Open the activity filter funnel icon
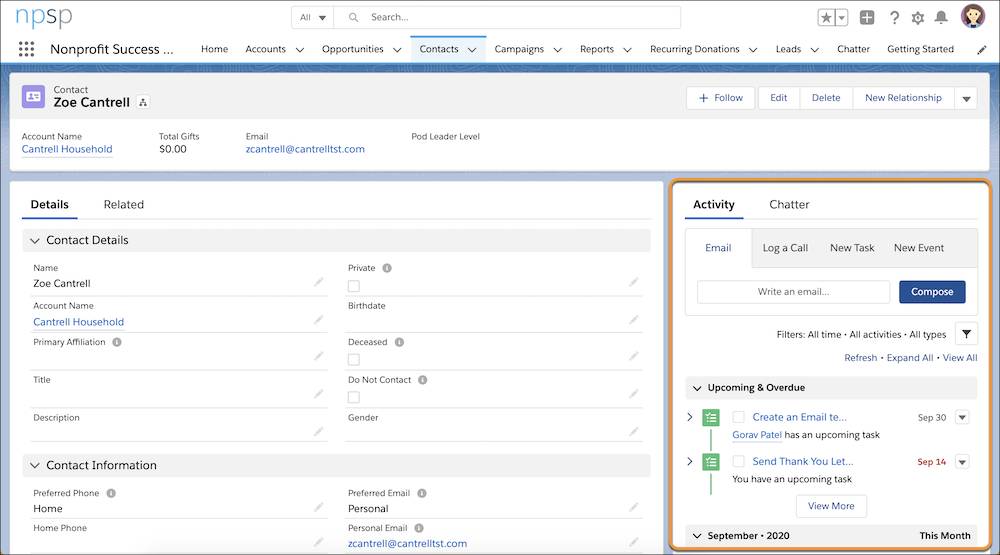This screenshot has height=555, width=1000. tap(966, 334)
